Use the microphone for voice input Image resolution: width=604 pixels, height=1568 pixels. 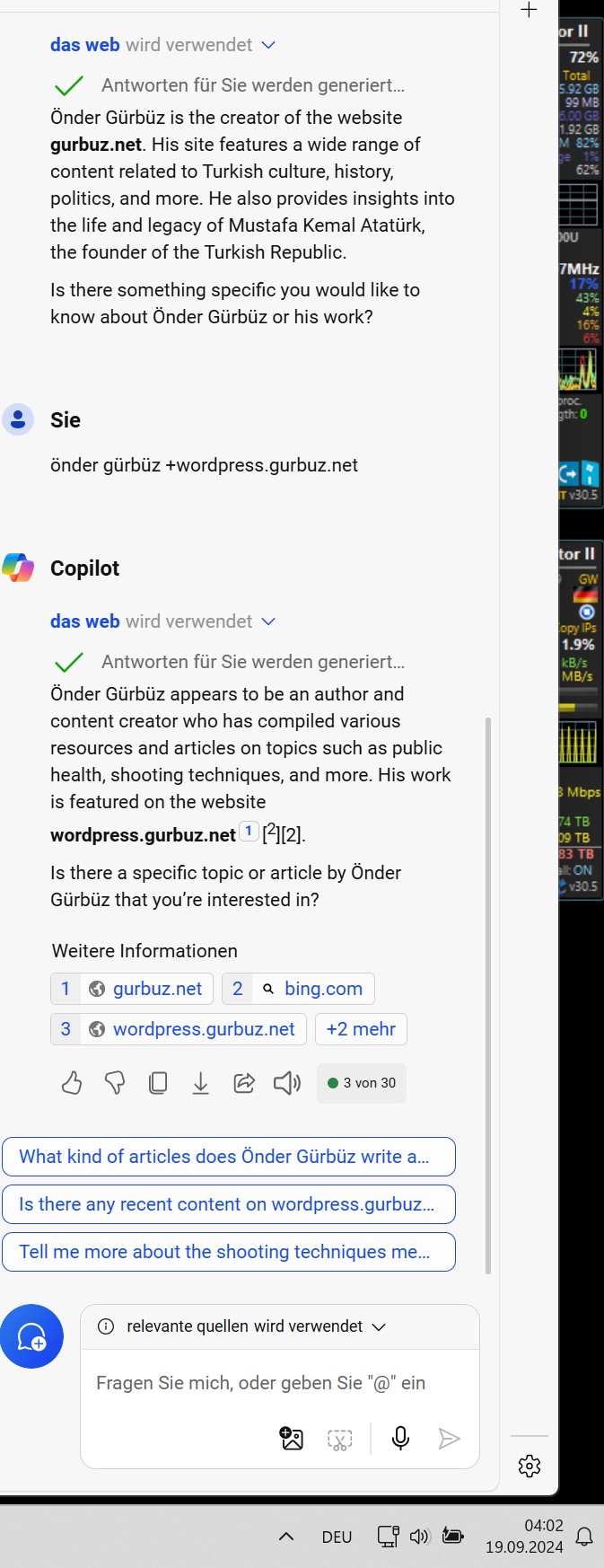(400, 1439)
